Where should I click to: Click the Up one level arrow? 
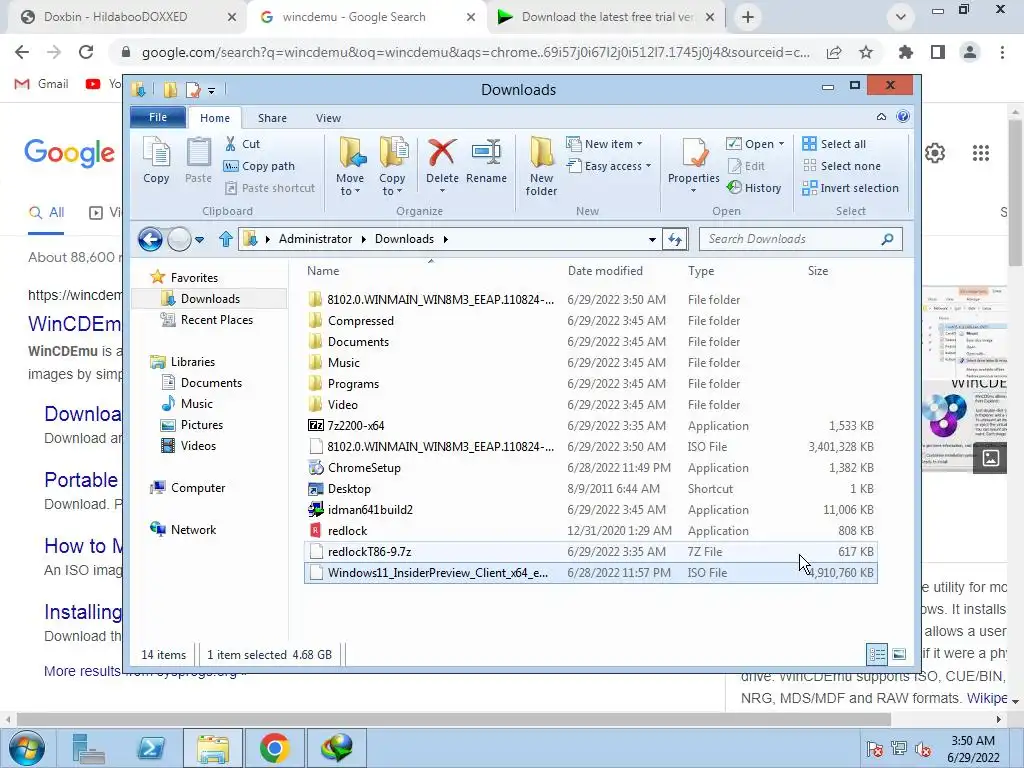(225, 239)
